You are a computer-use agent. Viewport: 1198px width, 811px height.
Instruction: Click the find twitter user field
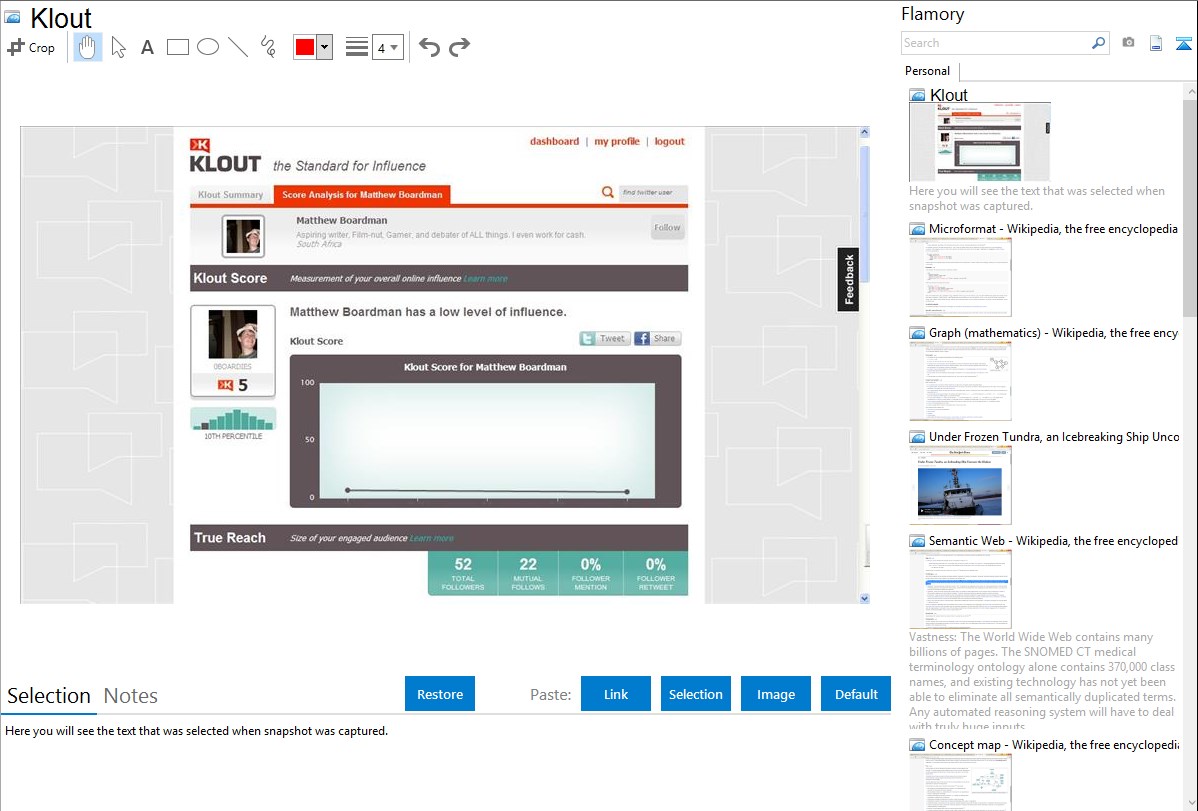[652, 193]
